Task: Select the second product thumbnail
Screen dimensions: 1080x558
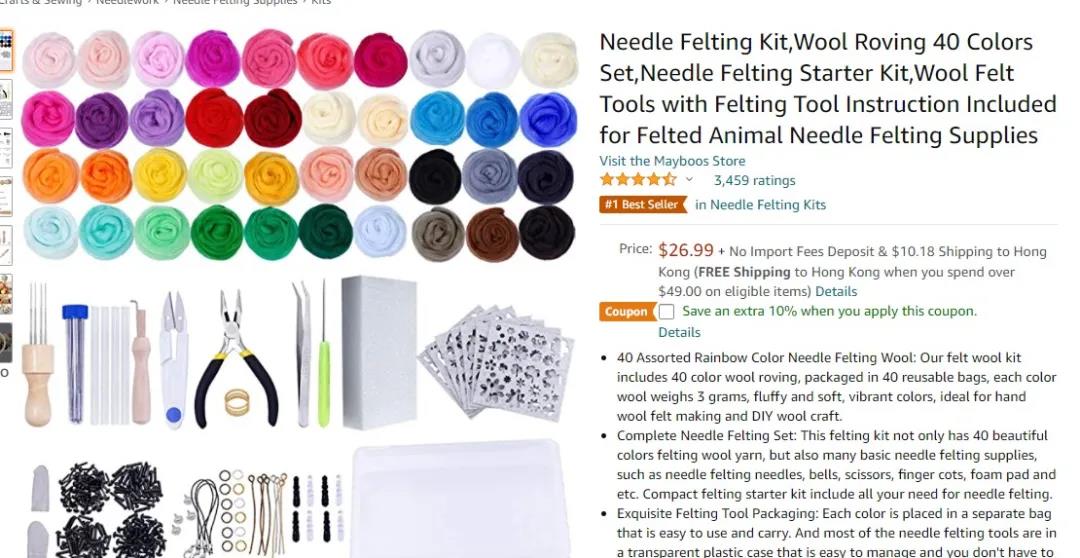Action: click(x=6, y=99)
